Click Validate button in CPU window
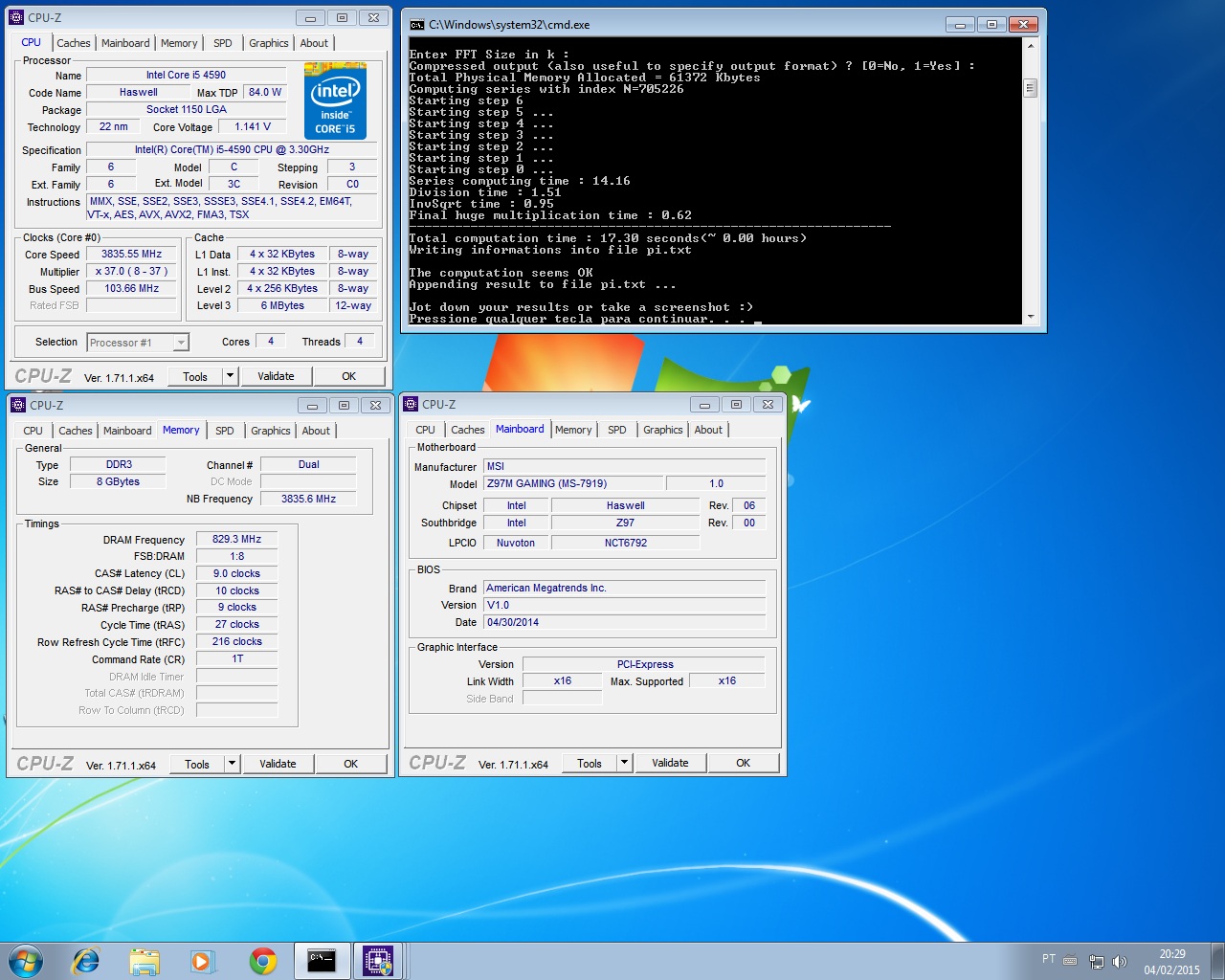 (276, 376)
